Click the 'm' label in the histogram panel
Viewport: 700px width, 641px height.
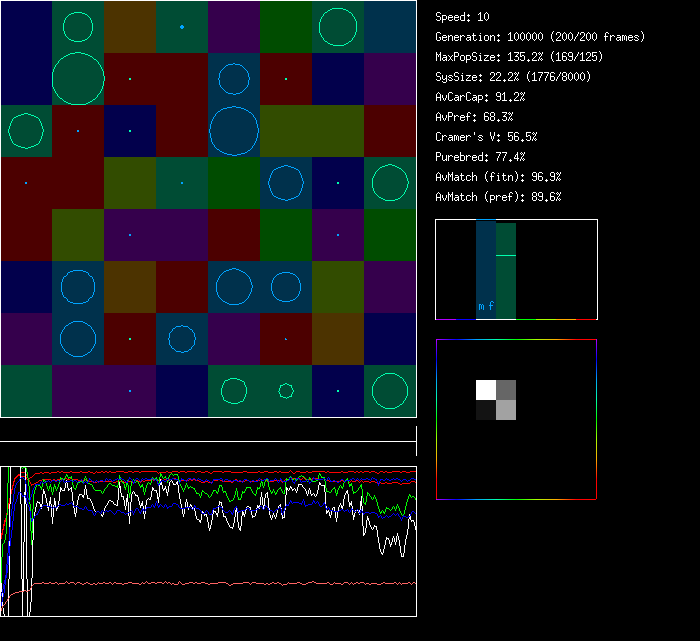pyautogui.click(x=481, y=306)
